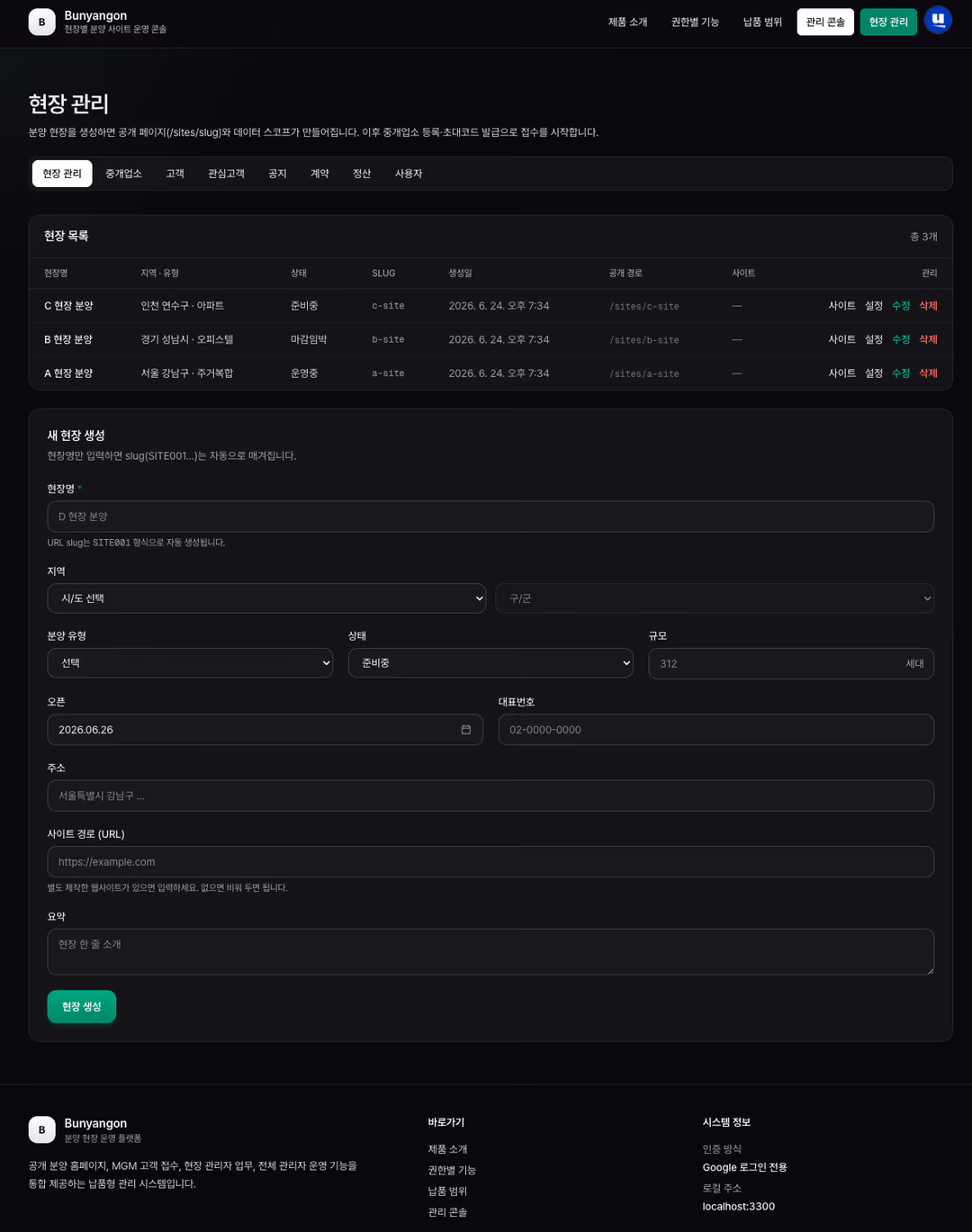The height and width of the screenshot is (1232, 972).
Task: Open 사이트 for B 현장 분양
Action: [x=841, y=339]
